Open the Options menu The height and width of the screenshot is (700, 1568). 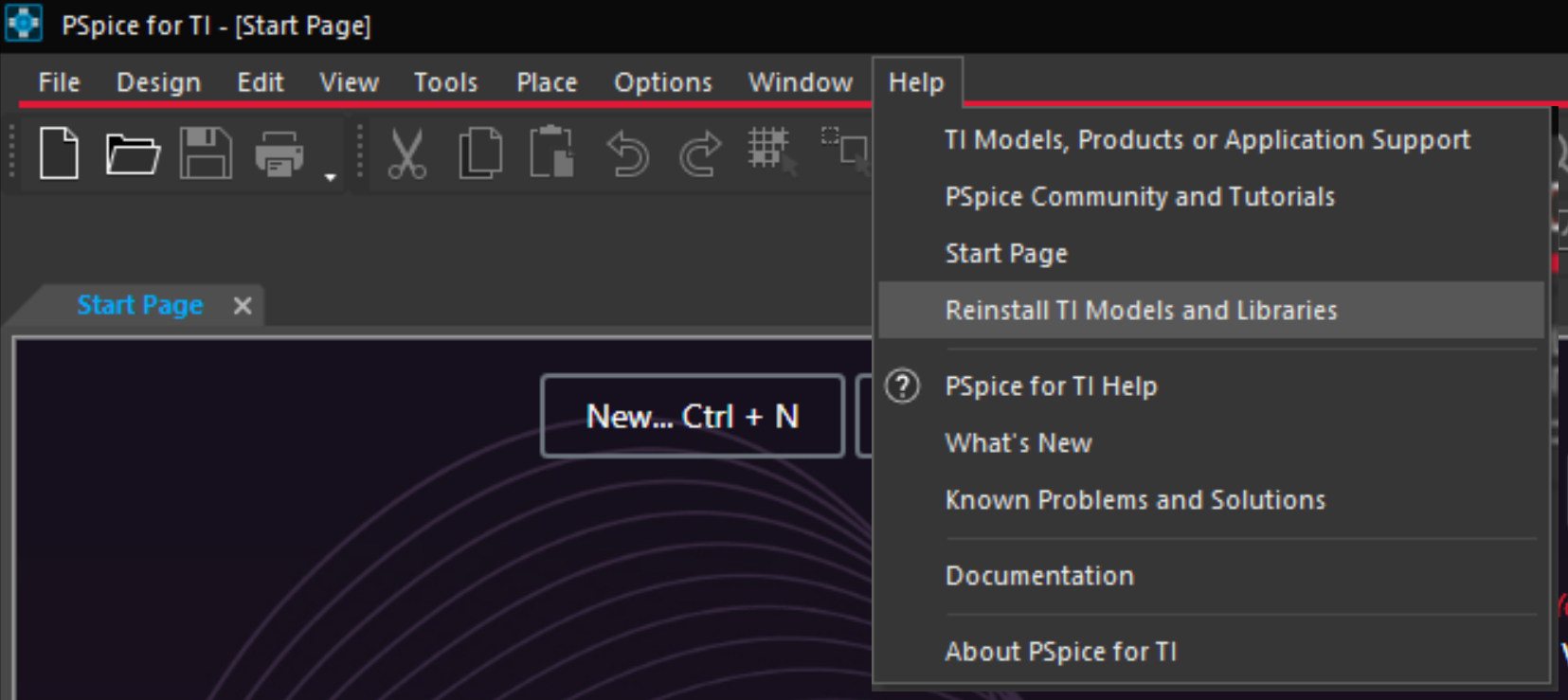662,82
